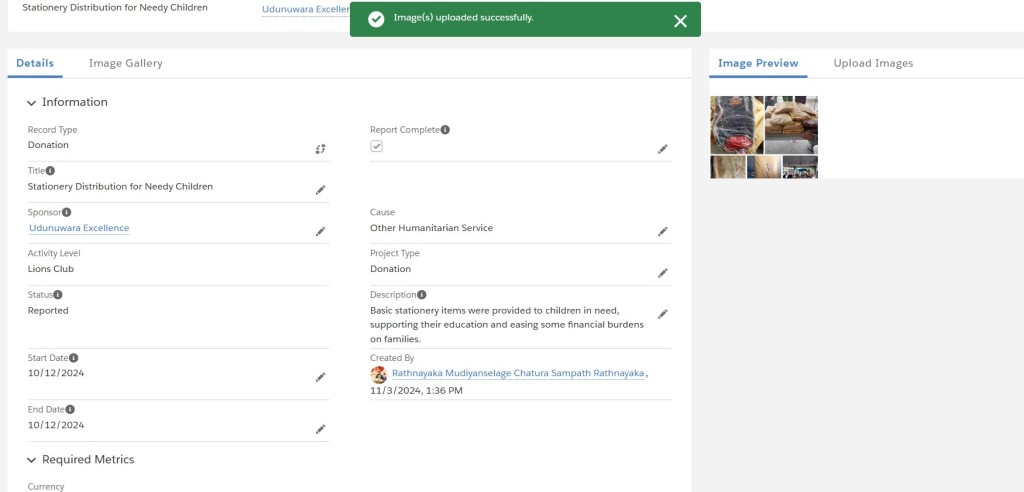Show info tooltip for End Date
Screen dimensions: 1024x492
[x=70, y=410]
